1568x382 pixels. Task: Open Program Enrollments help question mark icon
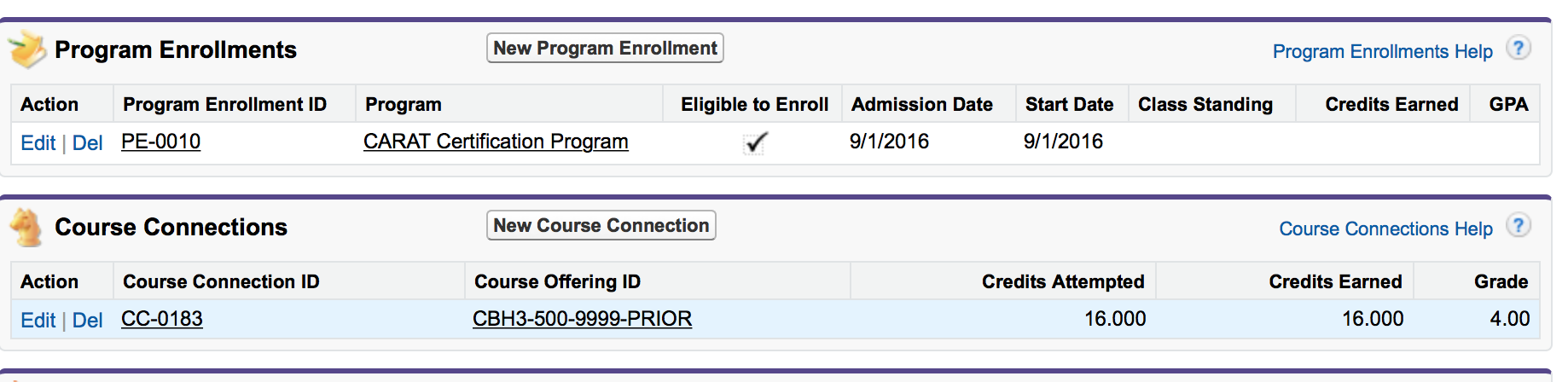[1518, 49]
